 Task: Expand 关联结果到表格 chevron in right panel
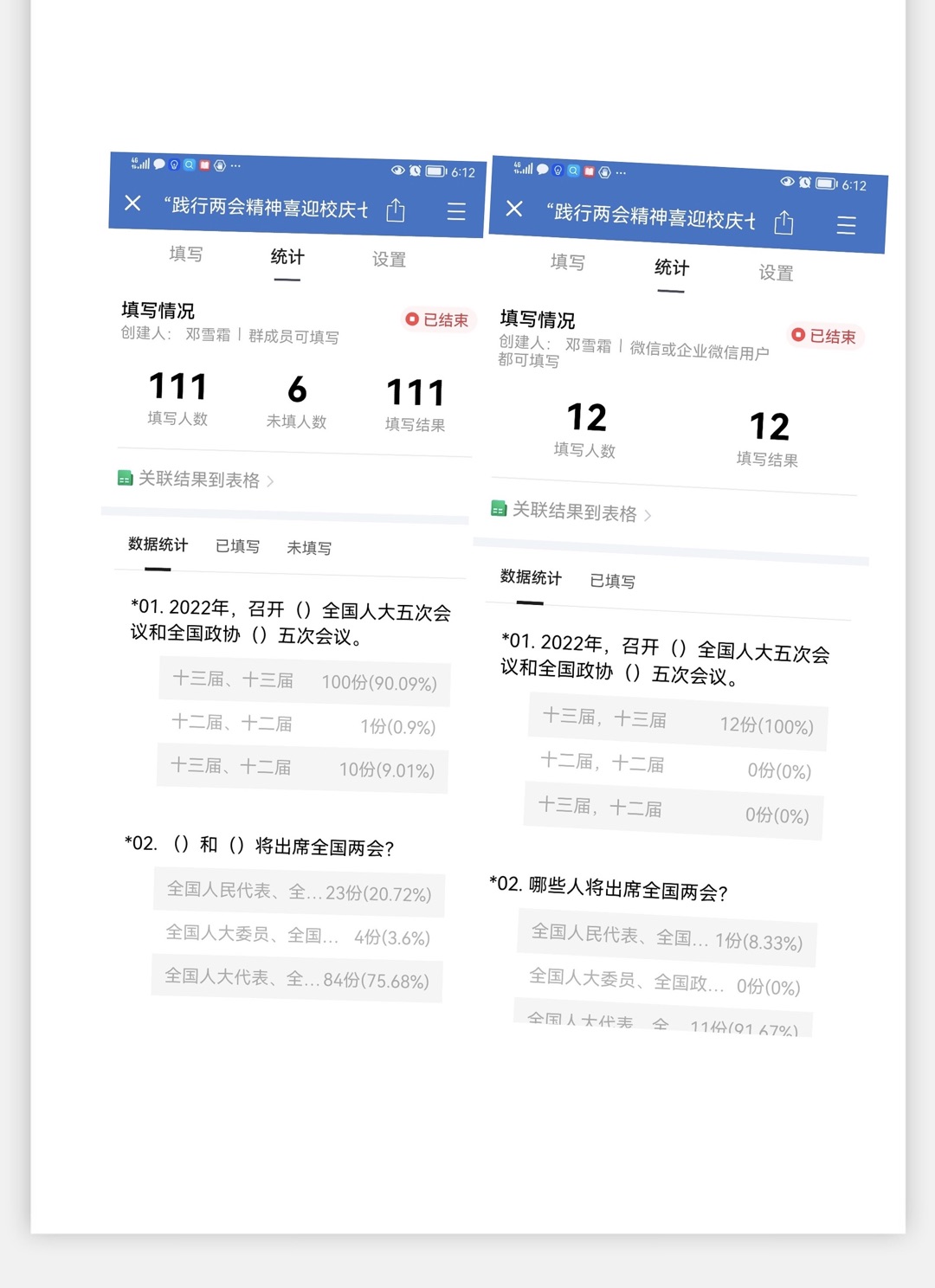648,516
